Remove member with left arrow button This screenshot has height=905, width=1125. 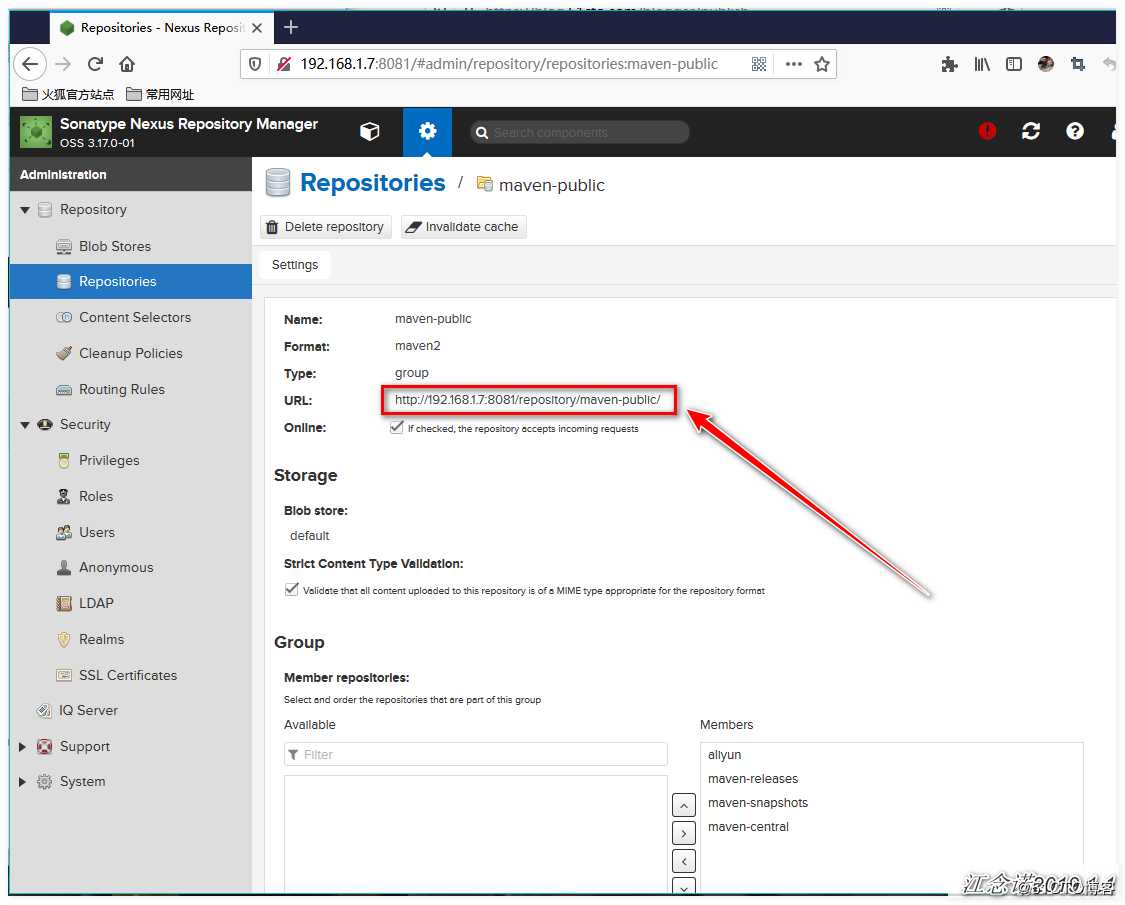(x=684, y=861)
